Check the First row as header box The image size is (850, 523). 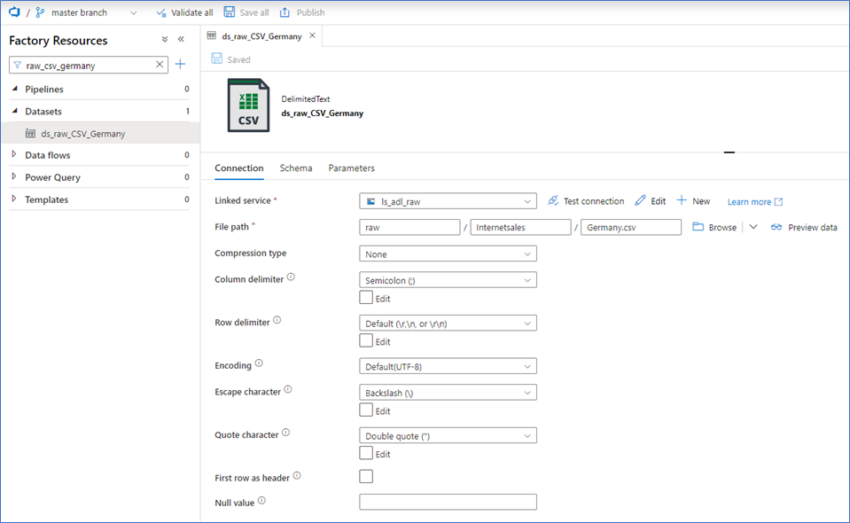point(366,477)
